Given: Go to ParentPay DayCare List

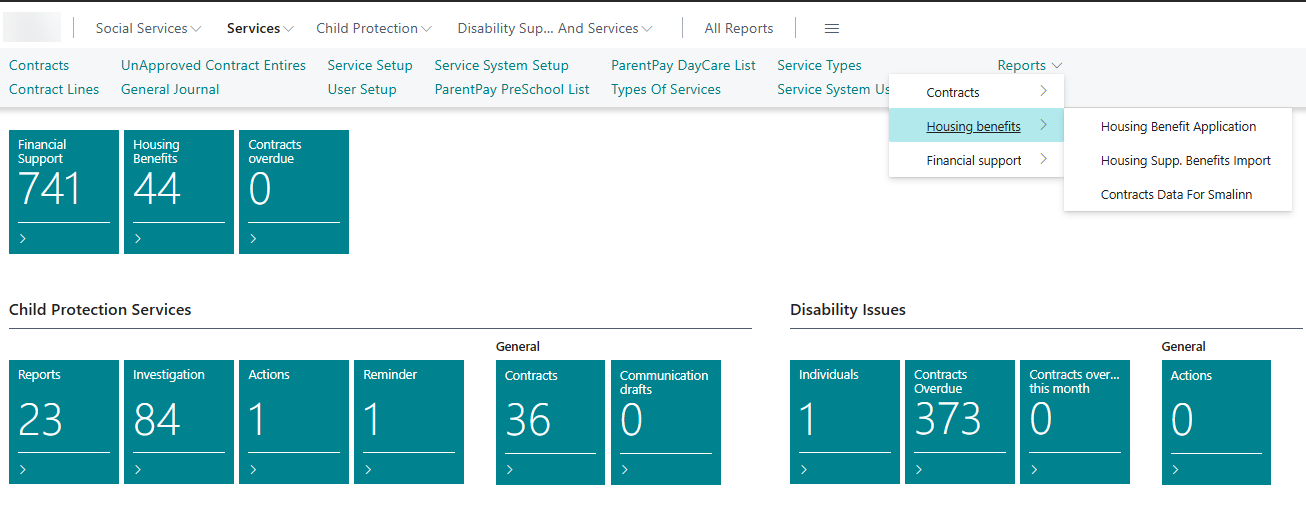Looking at the screenshot, I should tap(683, 65).
